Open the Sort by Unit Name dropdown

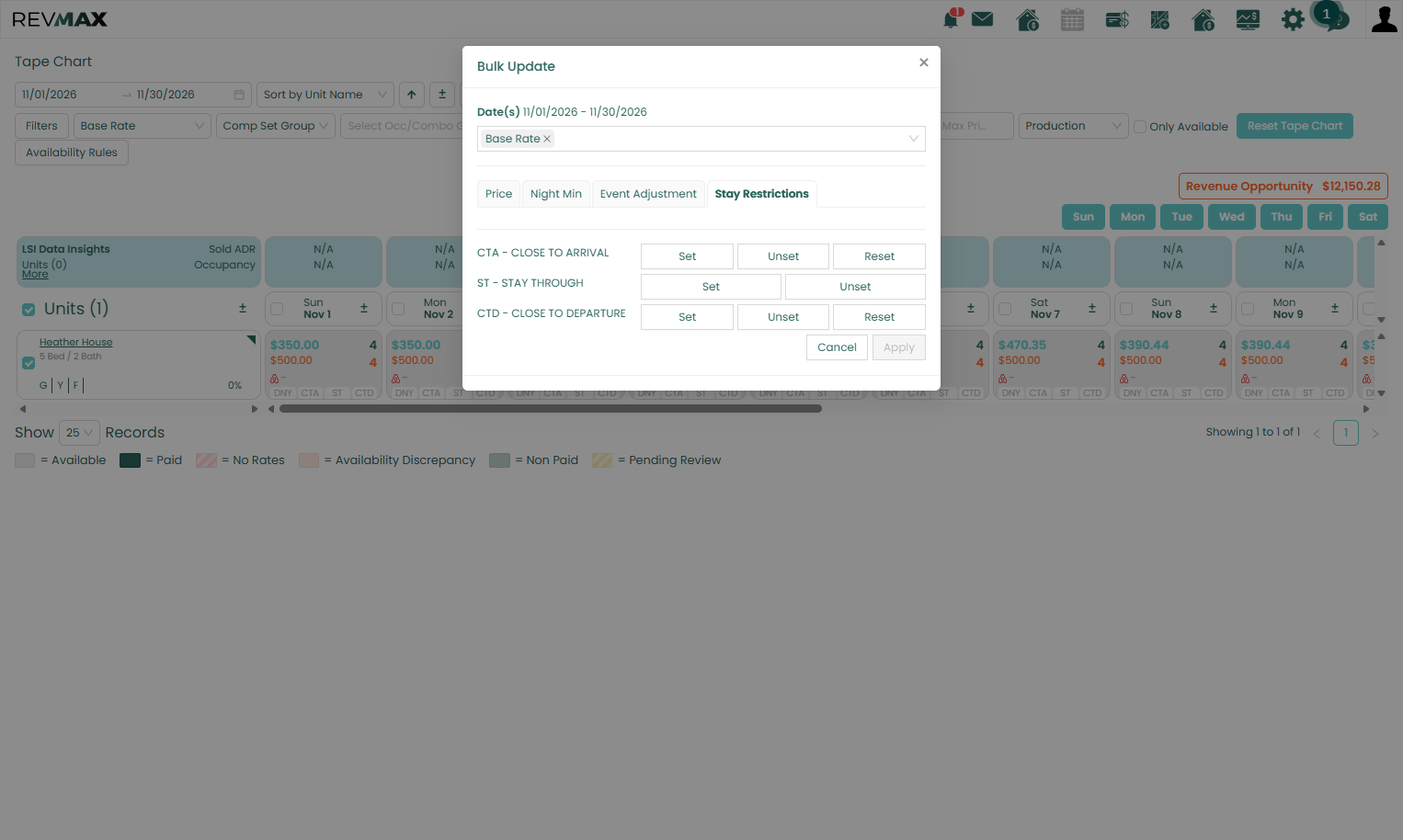tap(325, 95)
